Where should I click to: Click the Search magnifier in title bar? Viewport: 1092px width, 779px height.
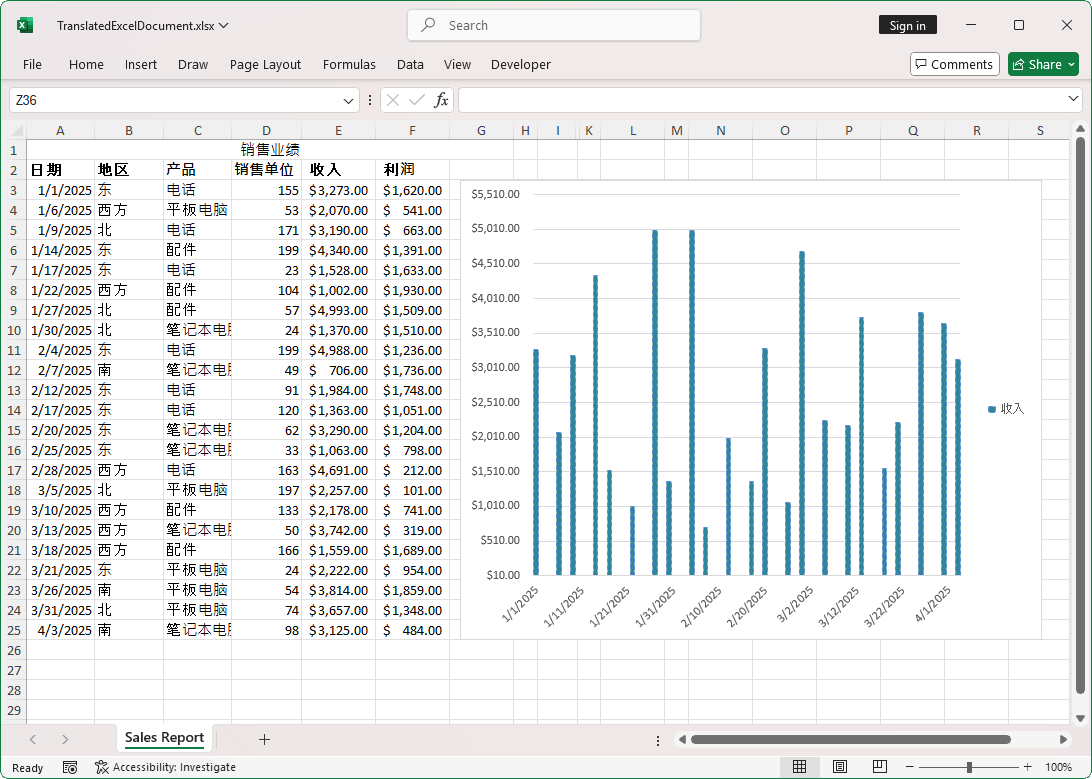coord(427,25)
